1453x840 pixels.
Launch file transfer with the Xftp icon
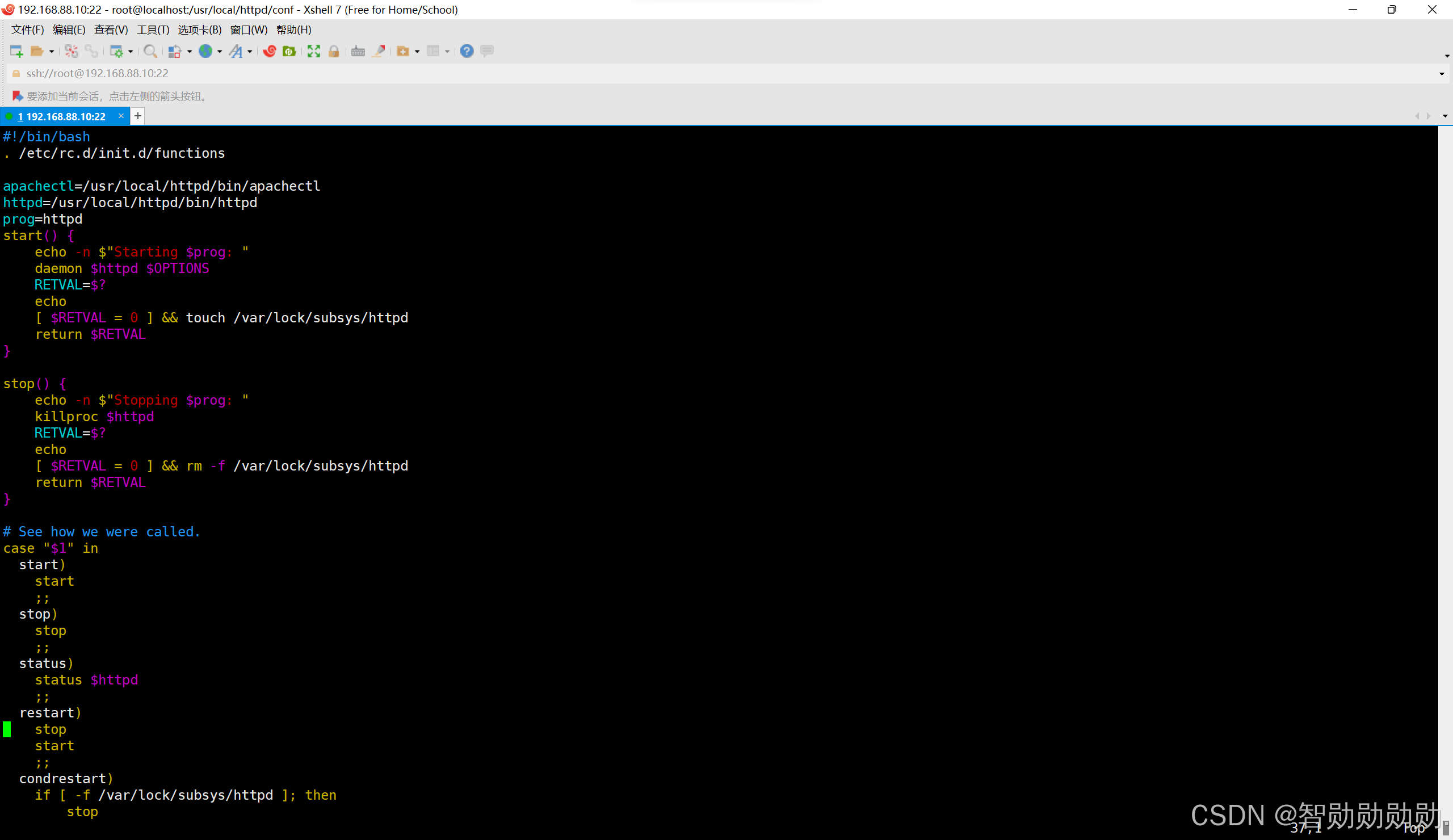pos(289,51)
